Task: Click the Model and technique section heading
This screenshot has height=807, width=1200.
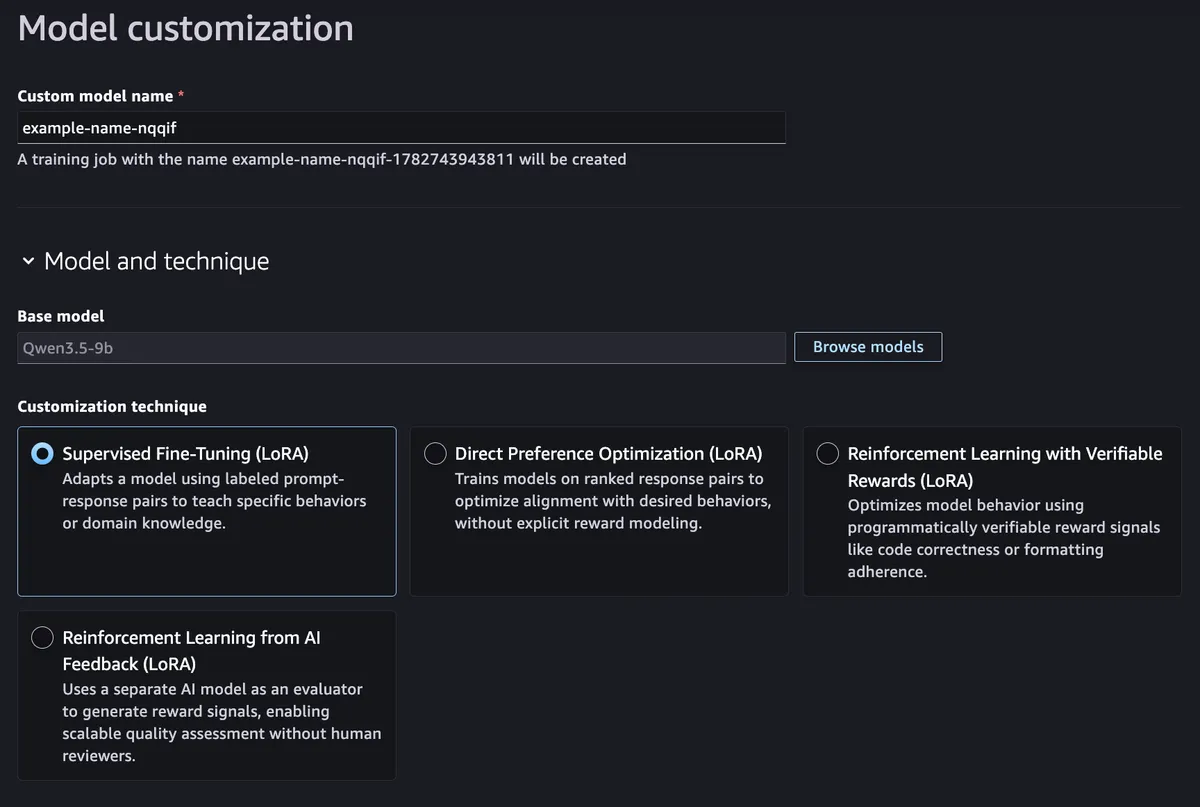Action: [156, 261]
